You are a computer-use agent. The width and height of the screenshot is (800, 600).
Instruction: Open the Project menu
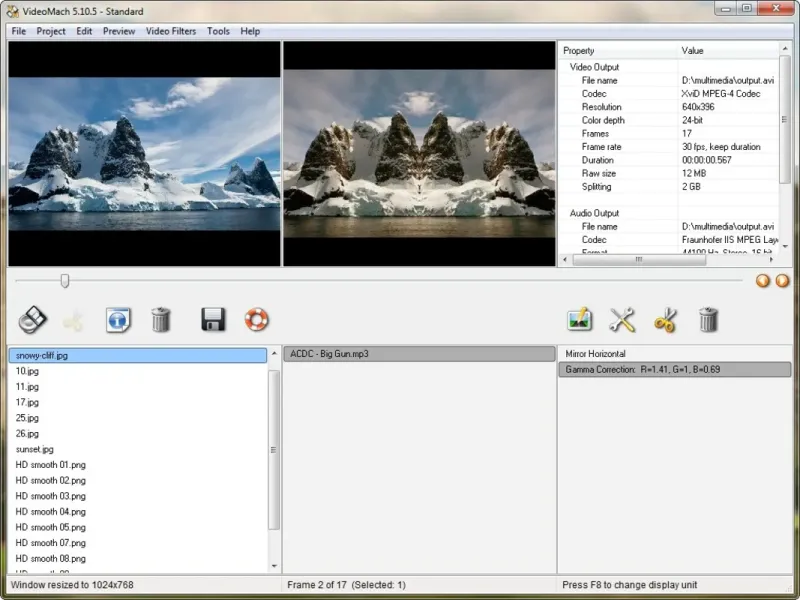(x=51, y=31)
